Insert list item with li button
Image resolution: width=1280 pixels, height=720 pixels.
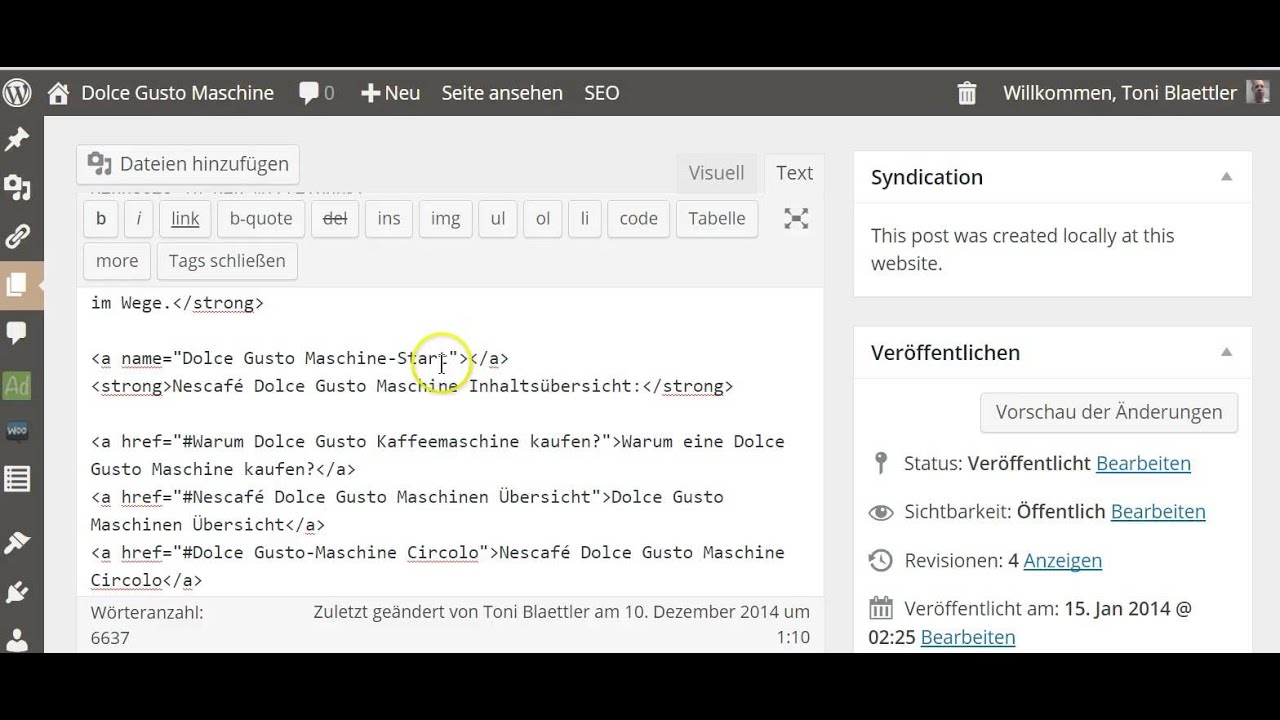[x=585, y=218]
